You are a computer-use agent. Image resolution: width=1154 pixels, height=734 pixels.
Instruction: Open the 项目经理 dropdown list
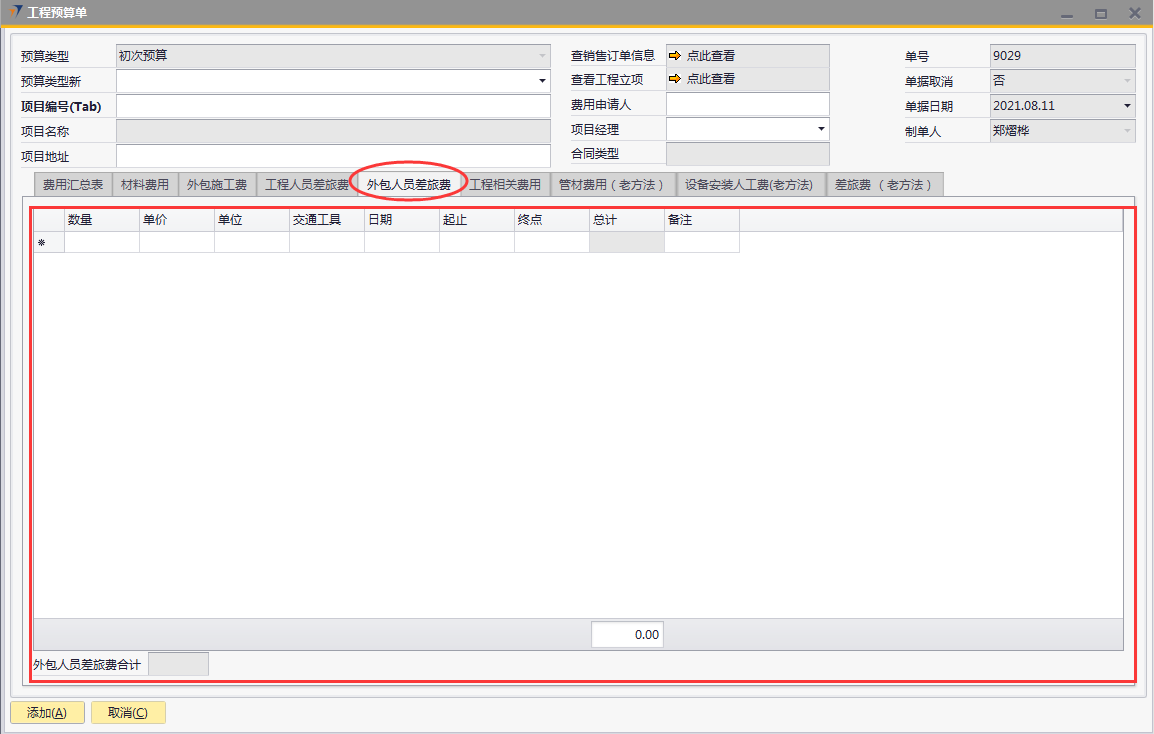[821, 129]
